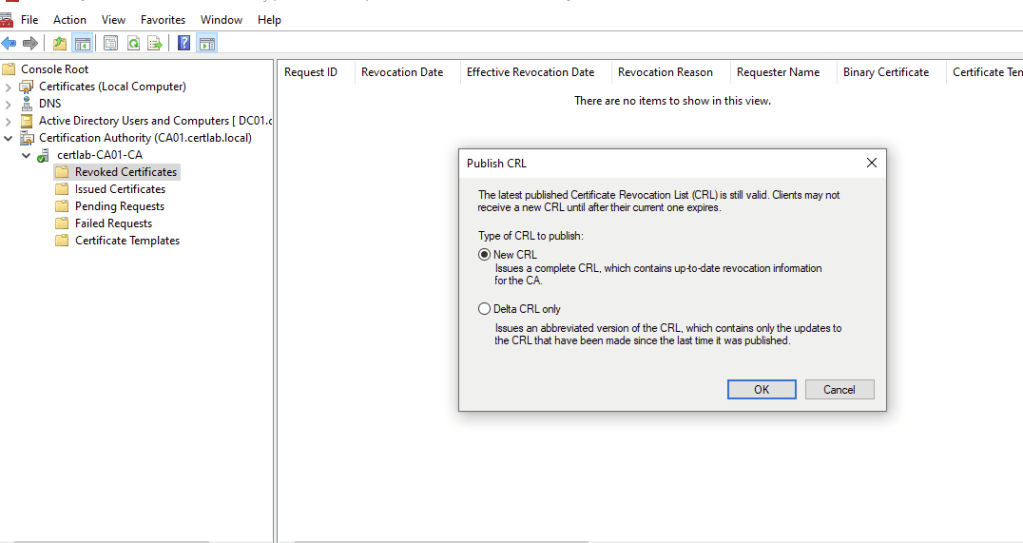The height and width of the screenshot is (543, 1023).
Task: Expand the Active Directory Users and Computers node
Action: click(8, 121)
